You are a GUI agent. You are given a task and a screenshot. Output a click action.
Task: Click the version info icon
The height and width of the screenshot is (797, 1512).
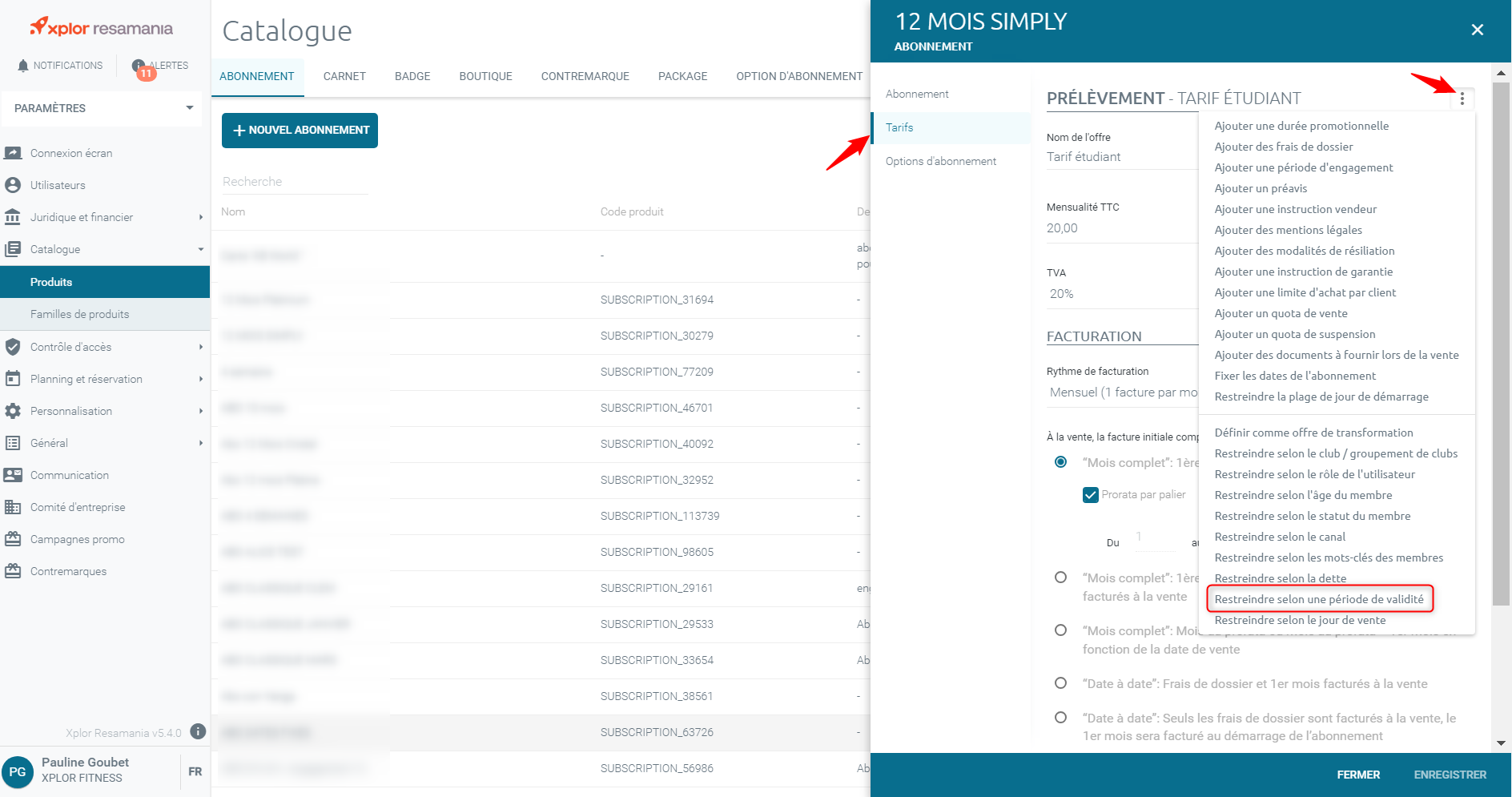click(x=198, y=731)
